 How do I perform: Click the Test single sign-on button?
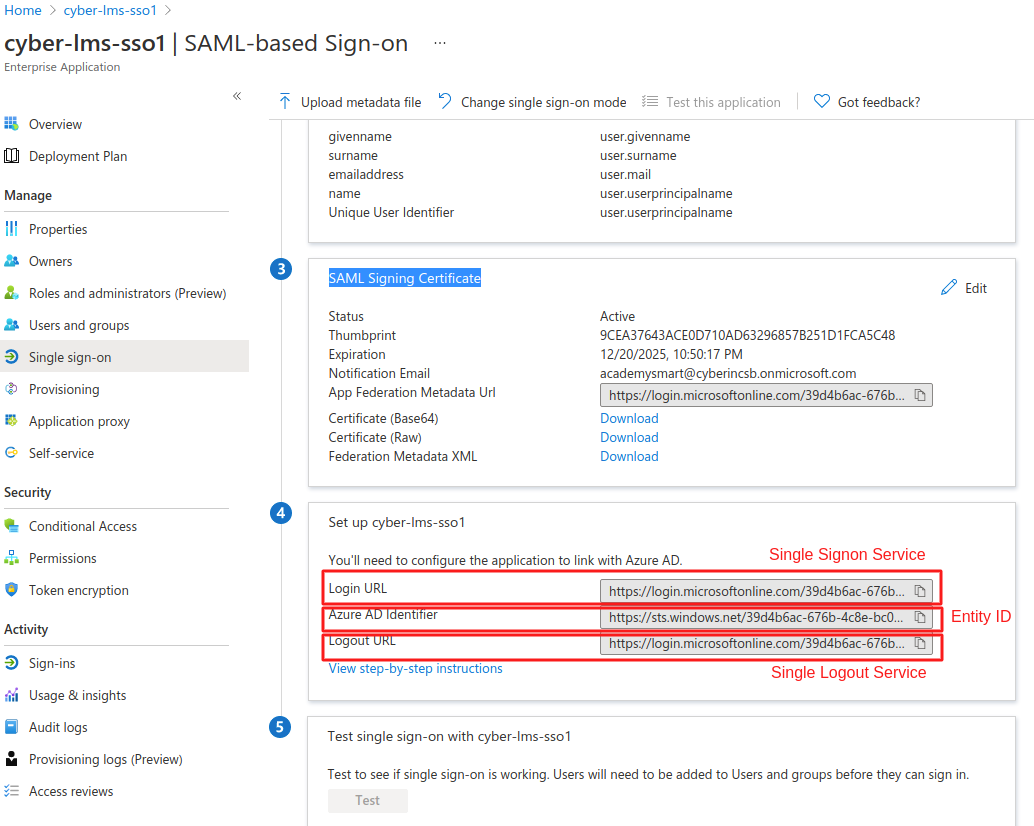[x=367, y=800]
